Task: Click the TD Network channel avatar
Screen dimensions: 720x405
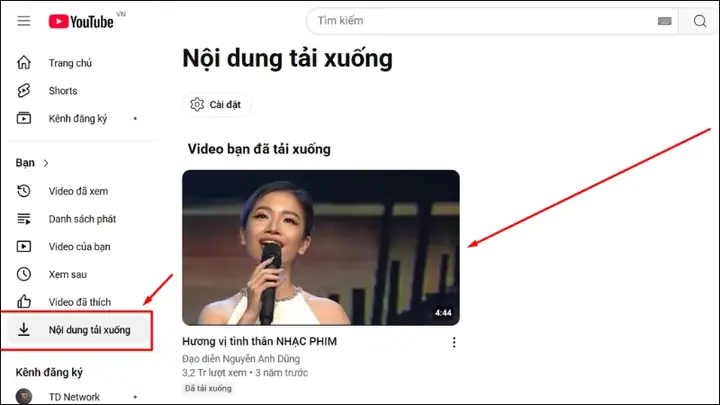Action: [x=24, y=397]
